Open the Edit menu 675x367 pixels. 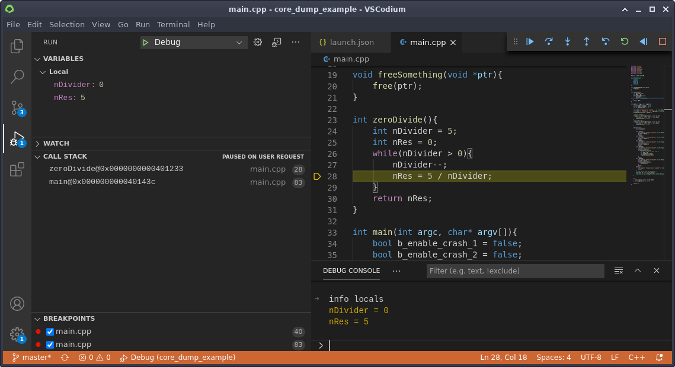click(x=34, y=25)
